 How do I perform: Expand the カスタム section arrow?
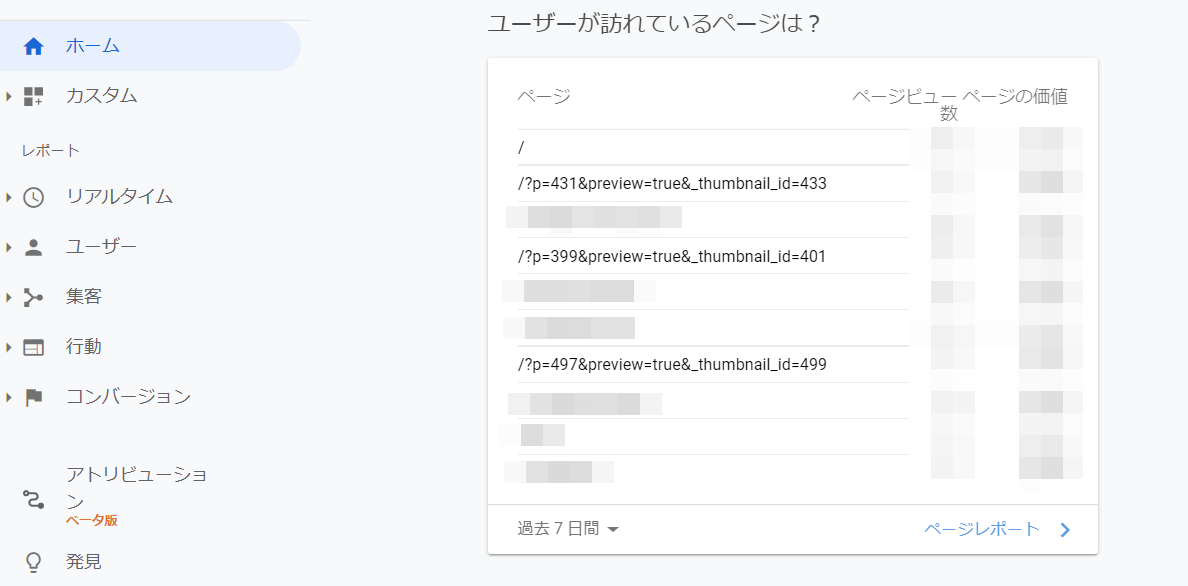coord(9,97)
